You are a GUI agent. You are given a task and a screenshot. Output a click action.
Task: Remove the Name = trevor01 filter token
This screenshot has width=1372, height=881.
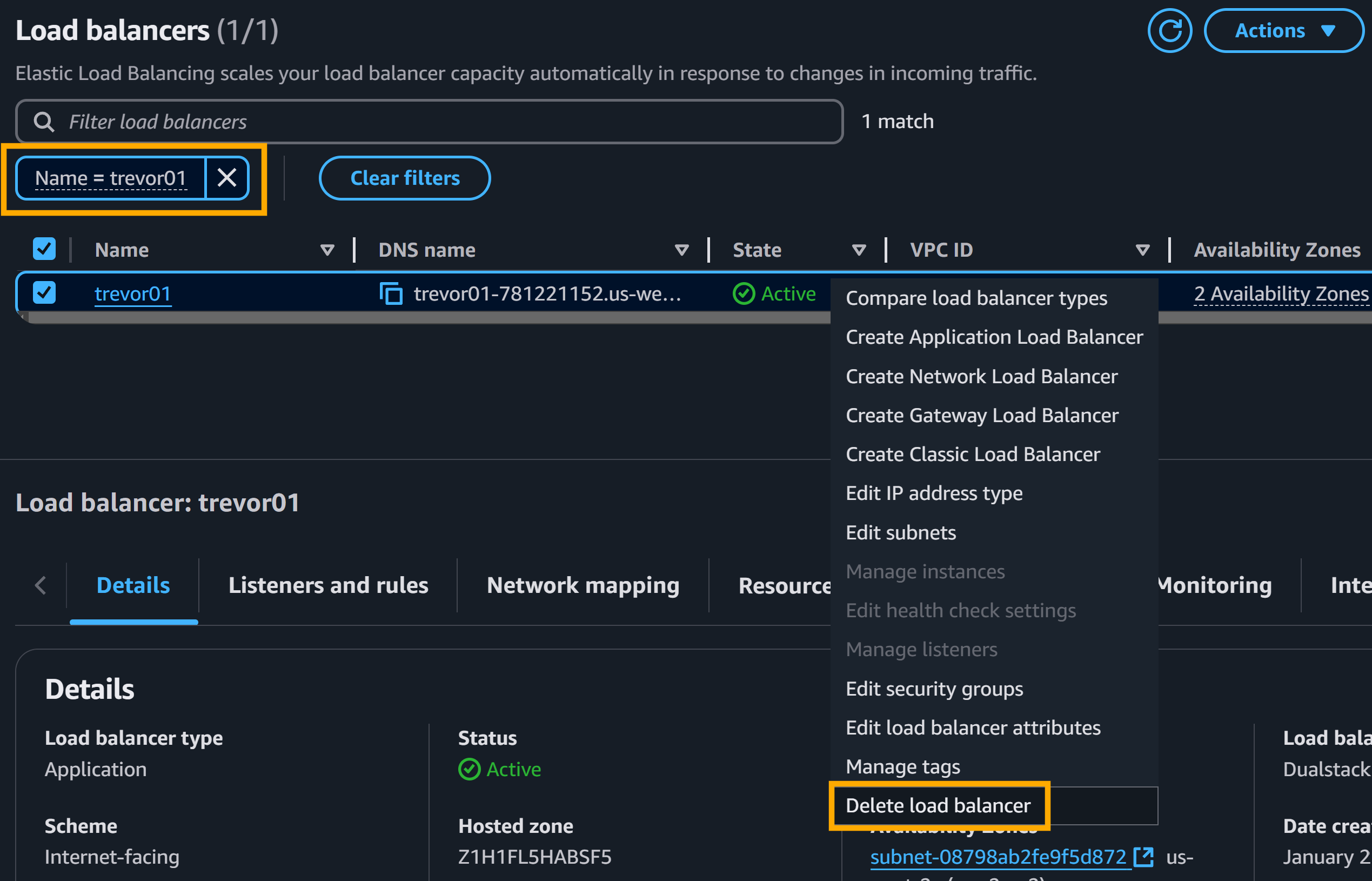(x=227, y=178)
